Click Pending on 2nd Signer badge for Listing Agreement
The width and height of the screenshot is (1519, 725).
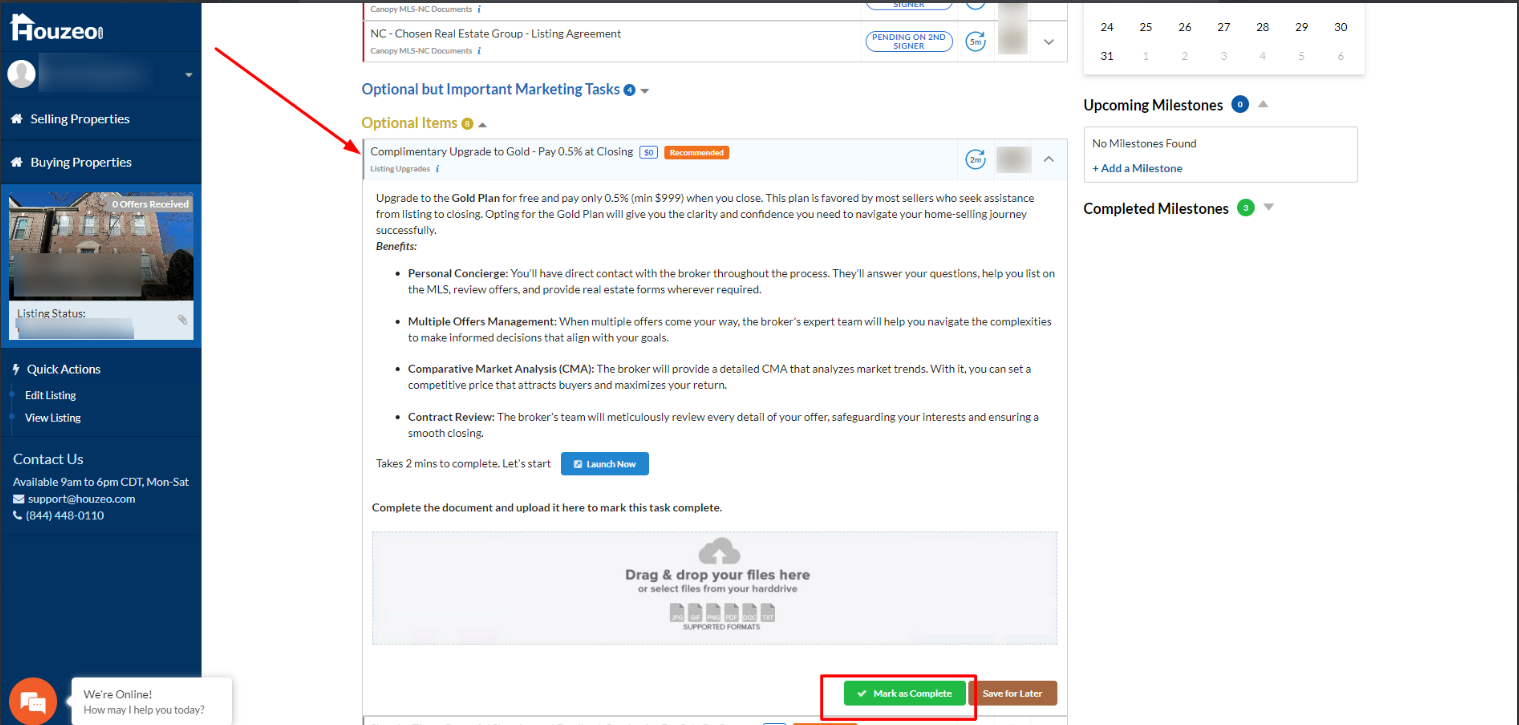[x=909, y=42]
